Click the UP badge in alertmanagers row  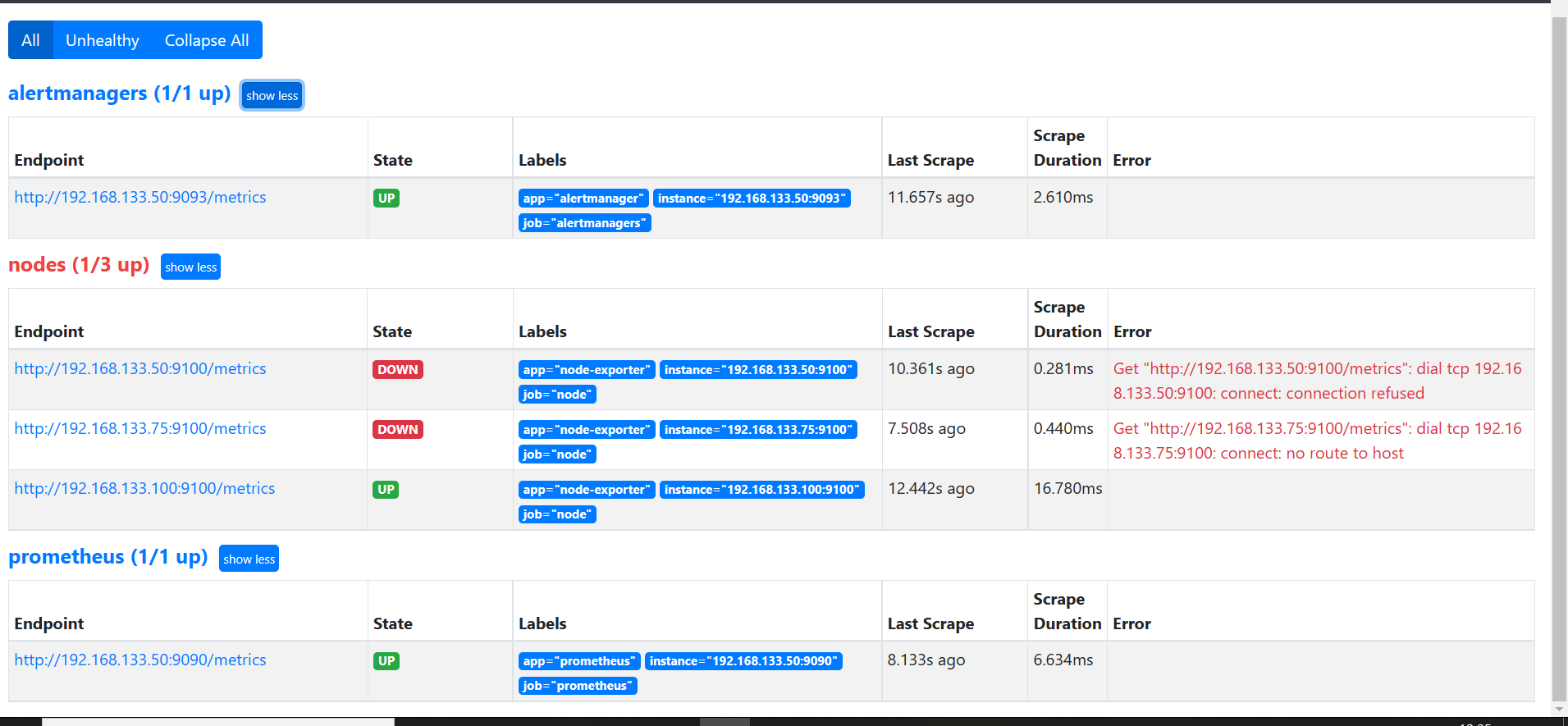click(386, 198)
